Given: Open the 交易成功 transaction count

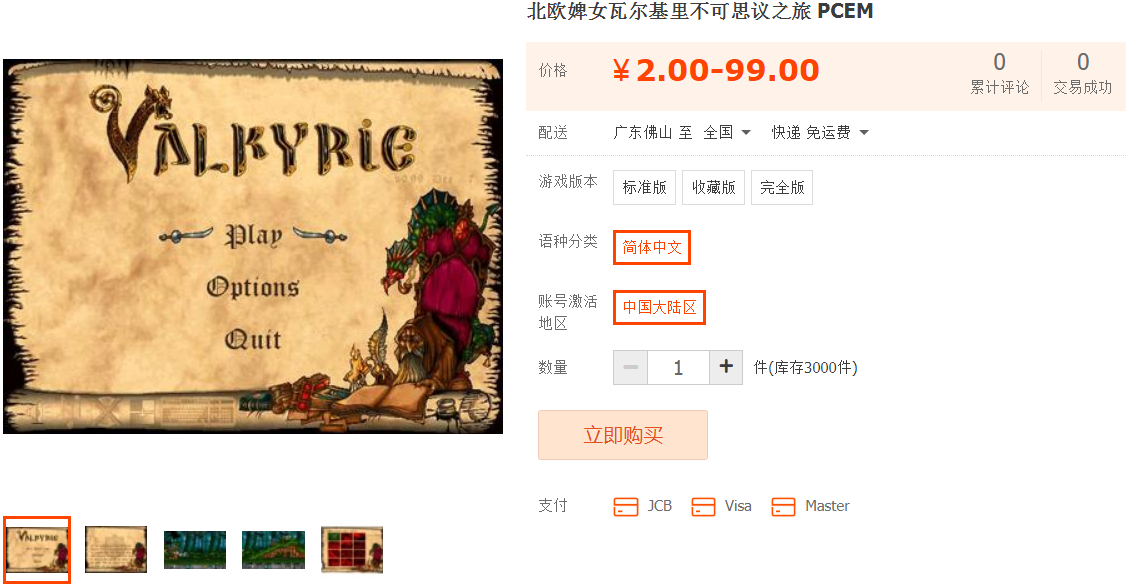Looking at the screenshot, I should click(1082, 74).
